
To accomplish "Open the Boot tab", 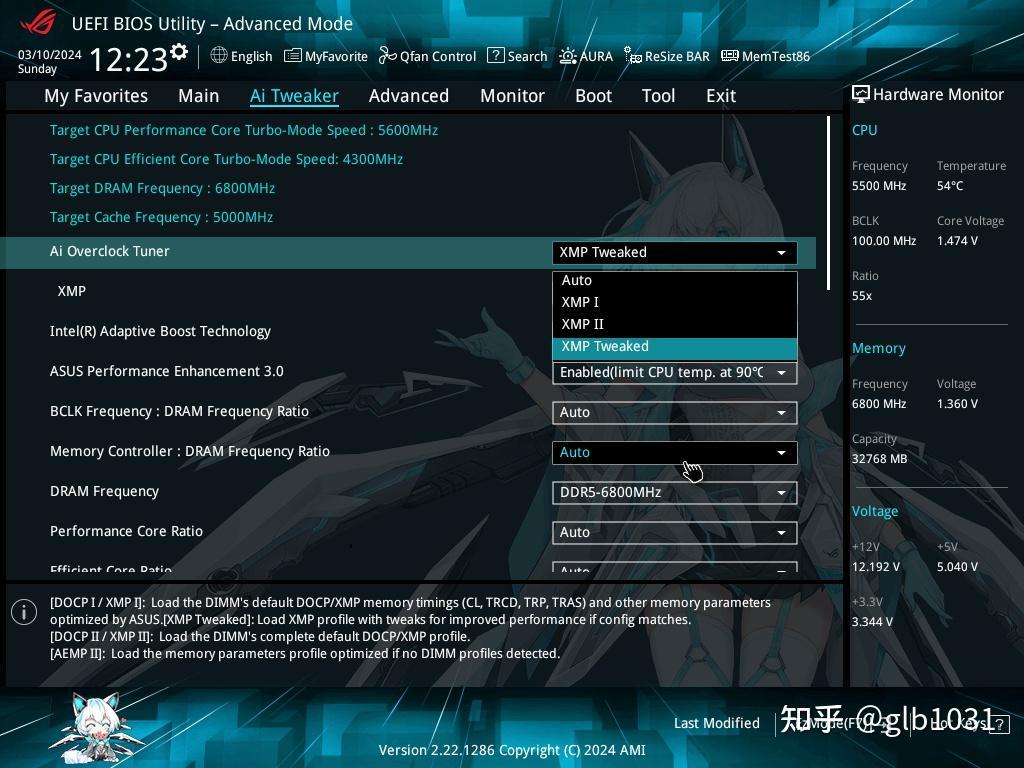I will [x=593, y=96].
